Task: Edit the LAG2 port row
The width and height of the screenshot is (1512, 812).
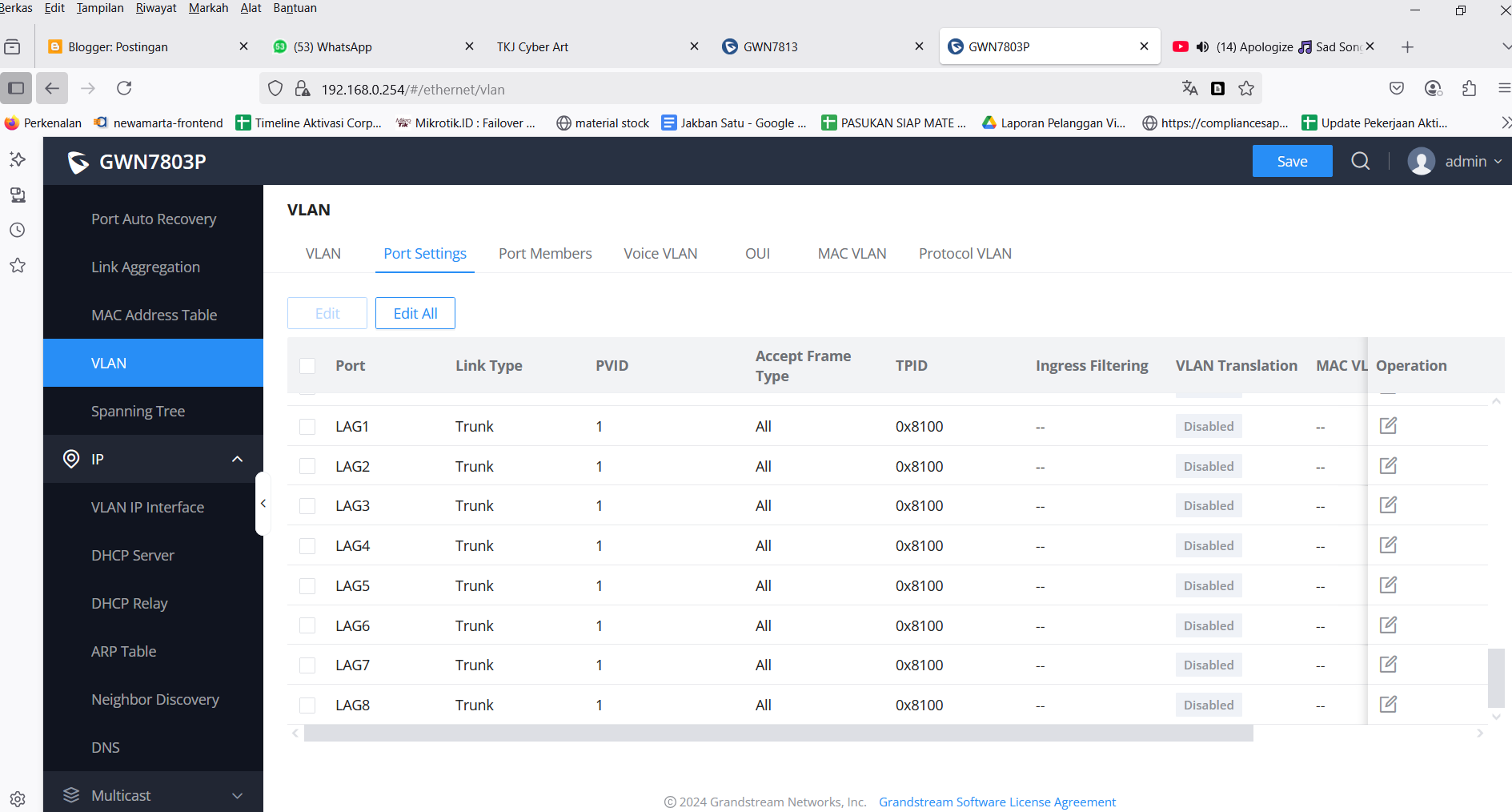Action: [x=1388, y=466]
